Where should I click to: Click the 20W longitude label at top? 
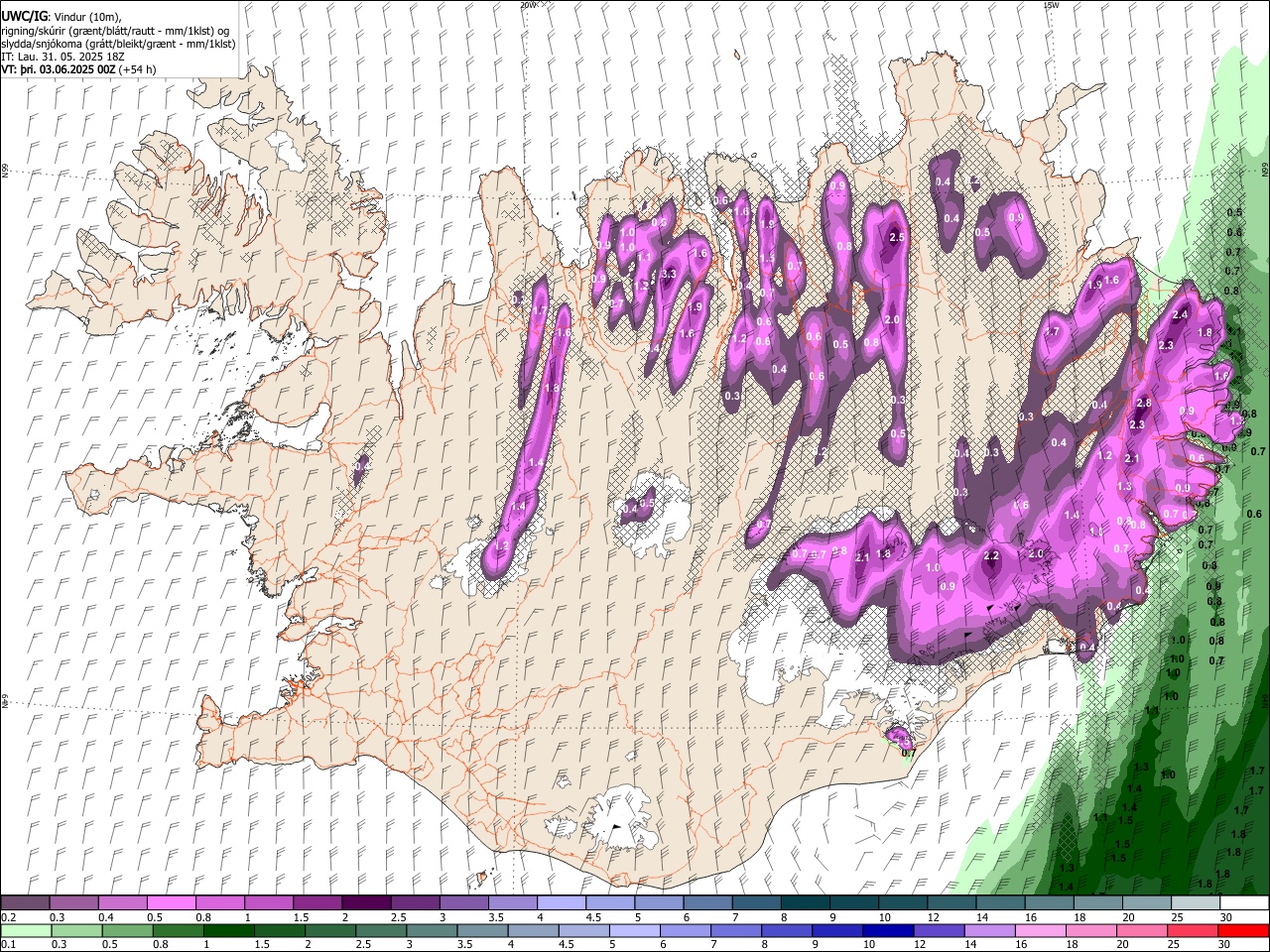pos(528,5)
